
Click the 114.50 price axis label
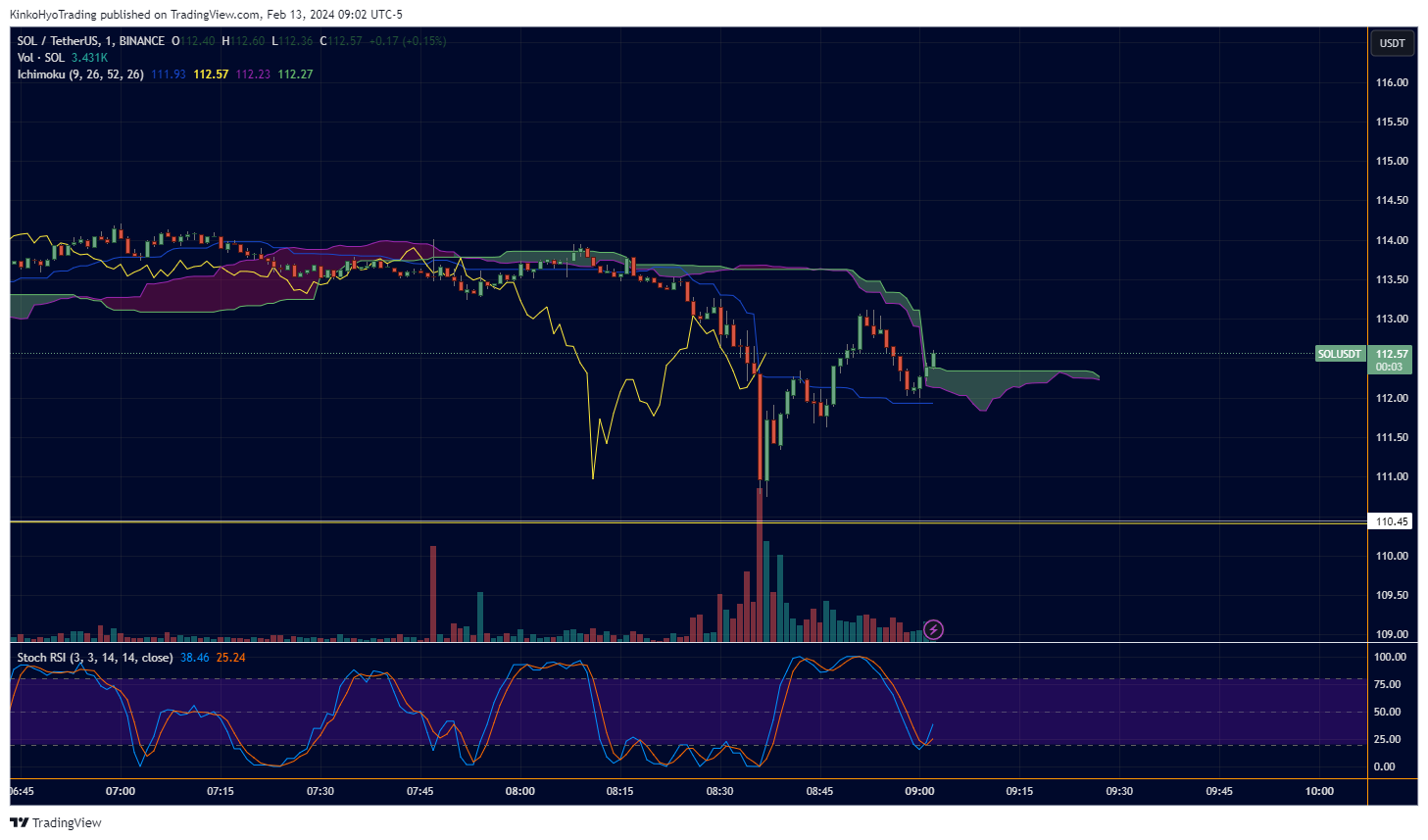pos(1392,200)
